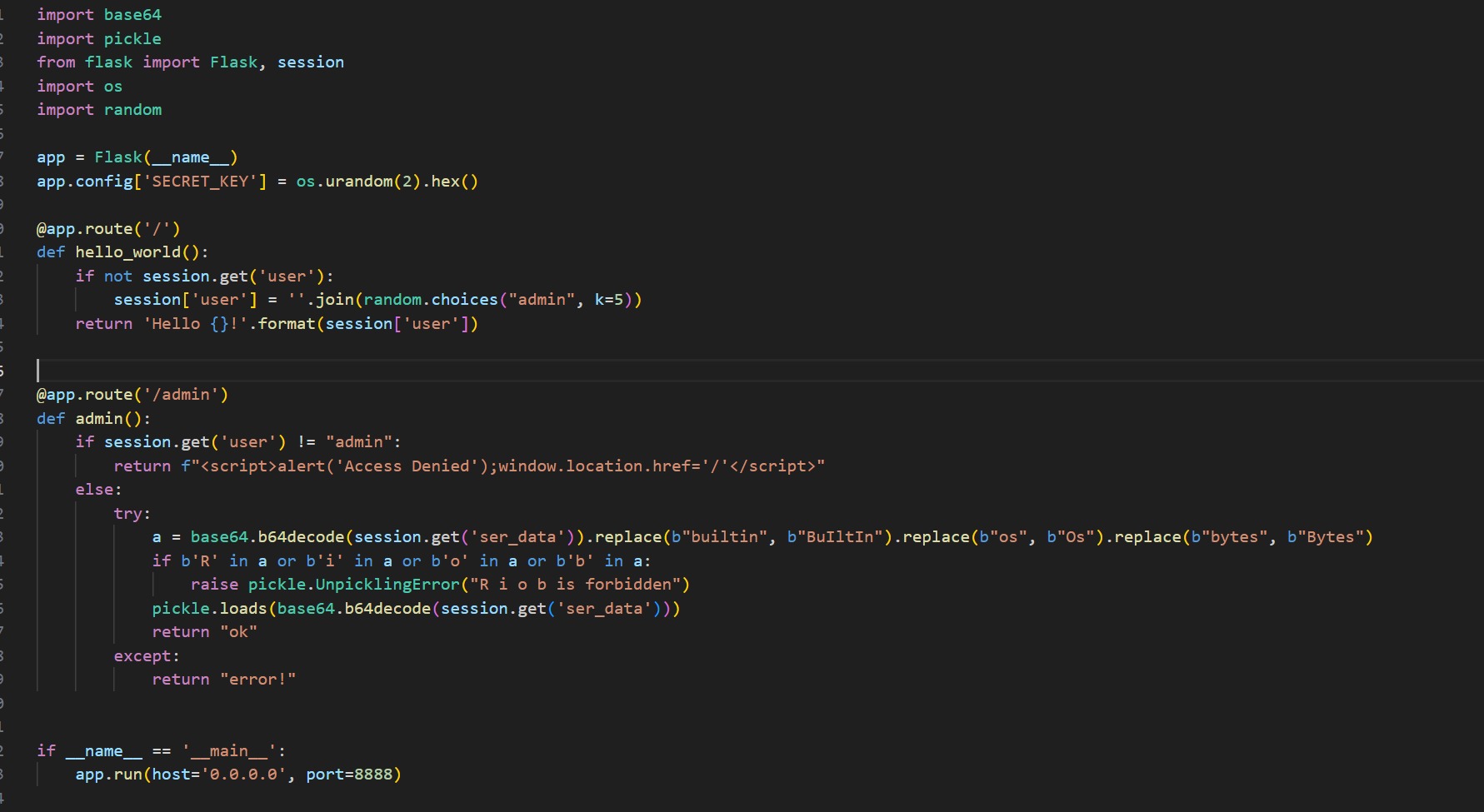Click the "def hello_world():" definition
This screenshot has height=812, width=1484.
[122, 252]
